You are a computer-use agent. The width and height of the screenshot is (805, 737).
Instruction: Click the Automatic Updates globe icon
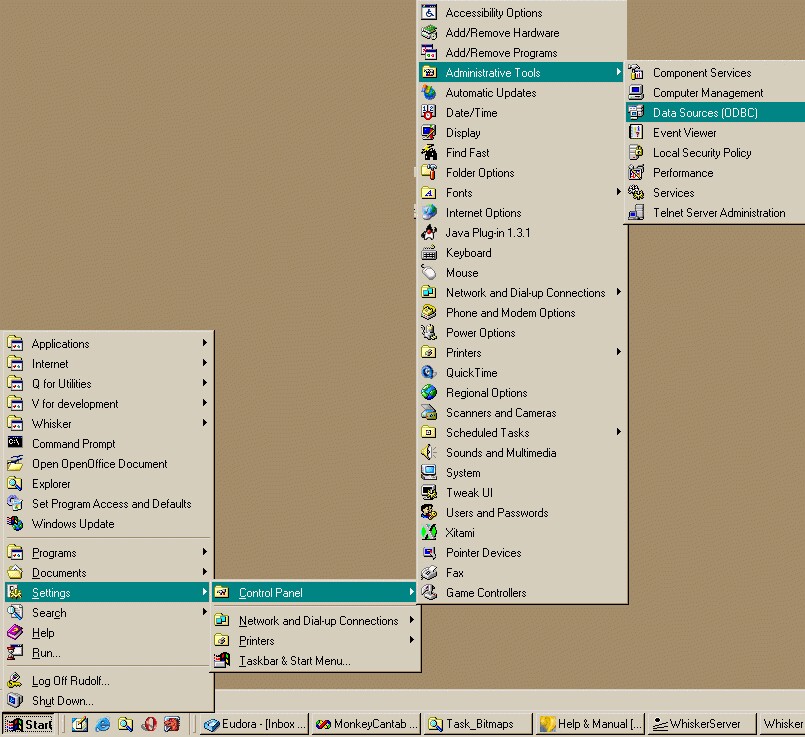point(429,92)
